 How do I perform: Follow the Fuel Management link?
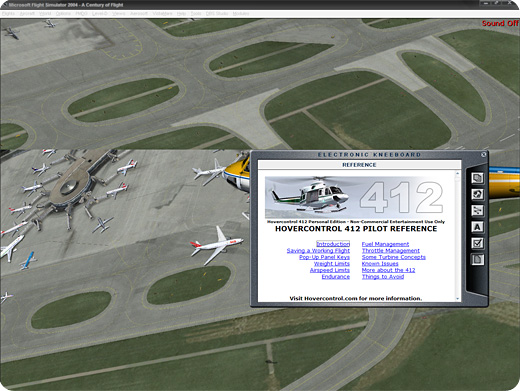[x=385, y=244]
